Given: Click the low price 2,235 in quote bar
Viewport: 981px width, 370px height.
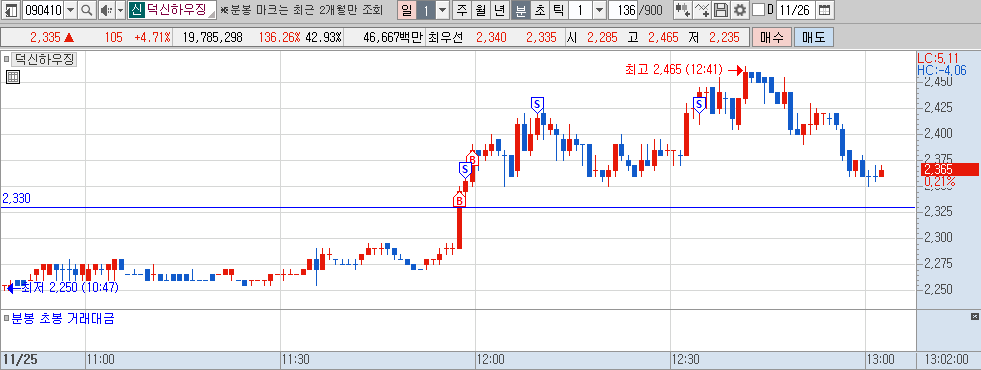Looking at the screenshot, I should coord(724,38).
